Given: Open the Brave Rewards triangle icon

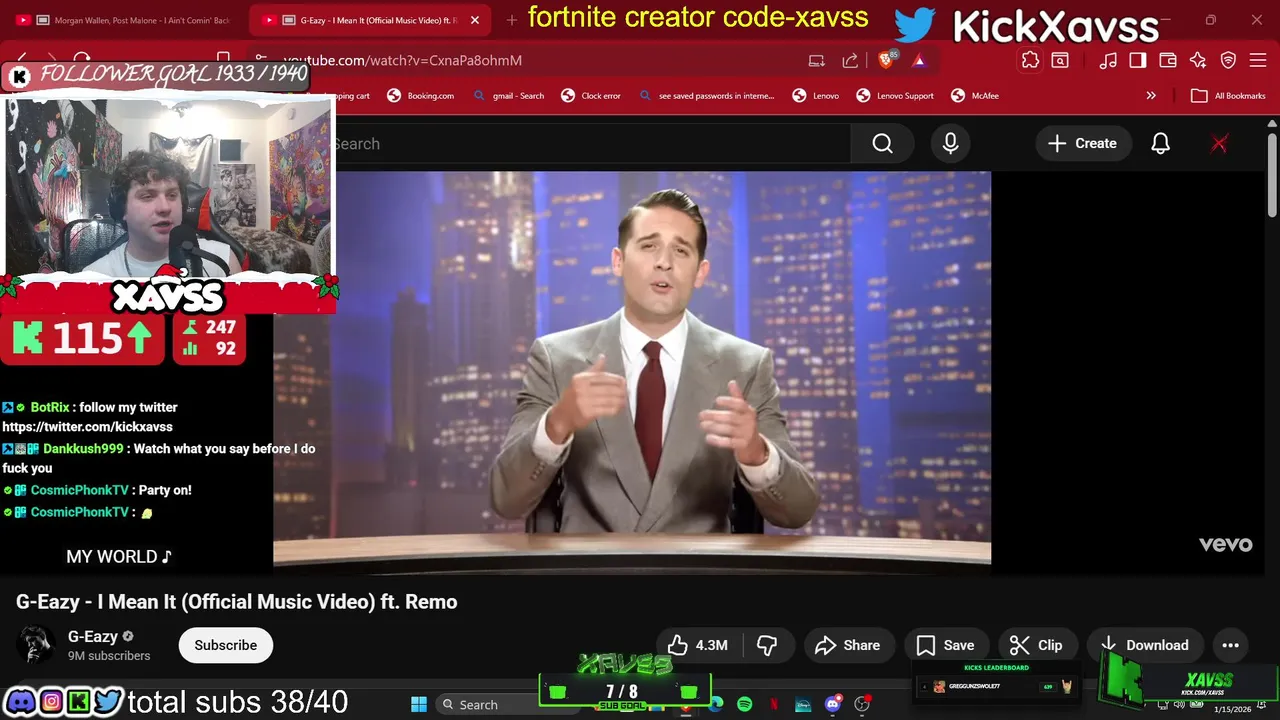Looking at the screenshot, I should [919, 61].
